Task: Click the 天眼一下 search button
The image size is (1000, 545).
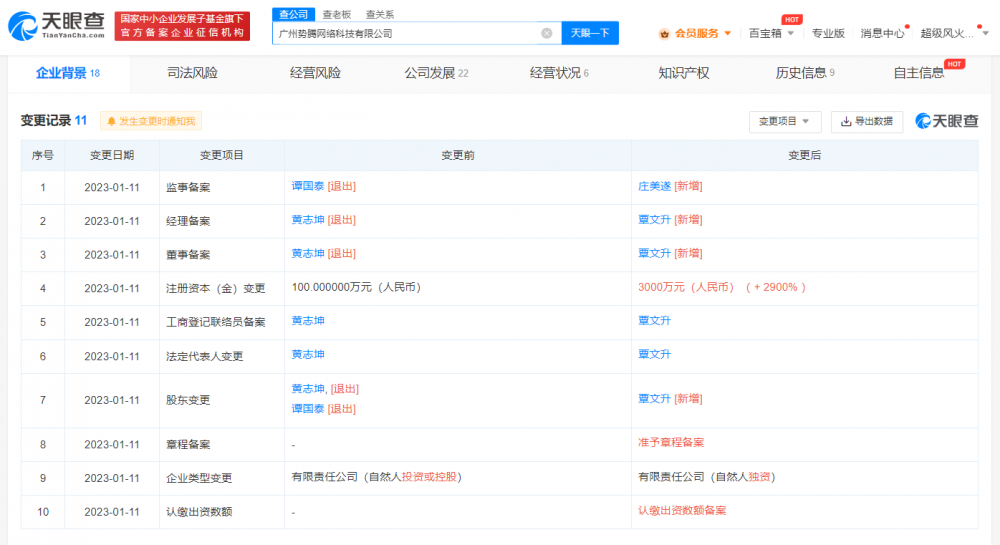Action: point(590,33)
